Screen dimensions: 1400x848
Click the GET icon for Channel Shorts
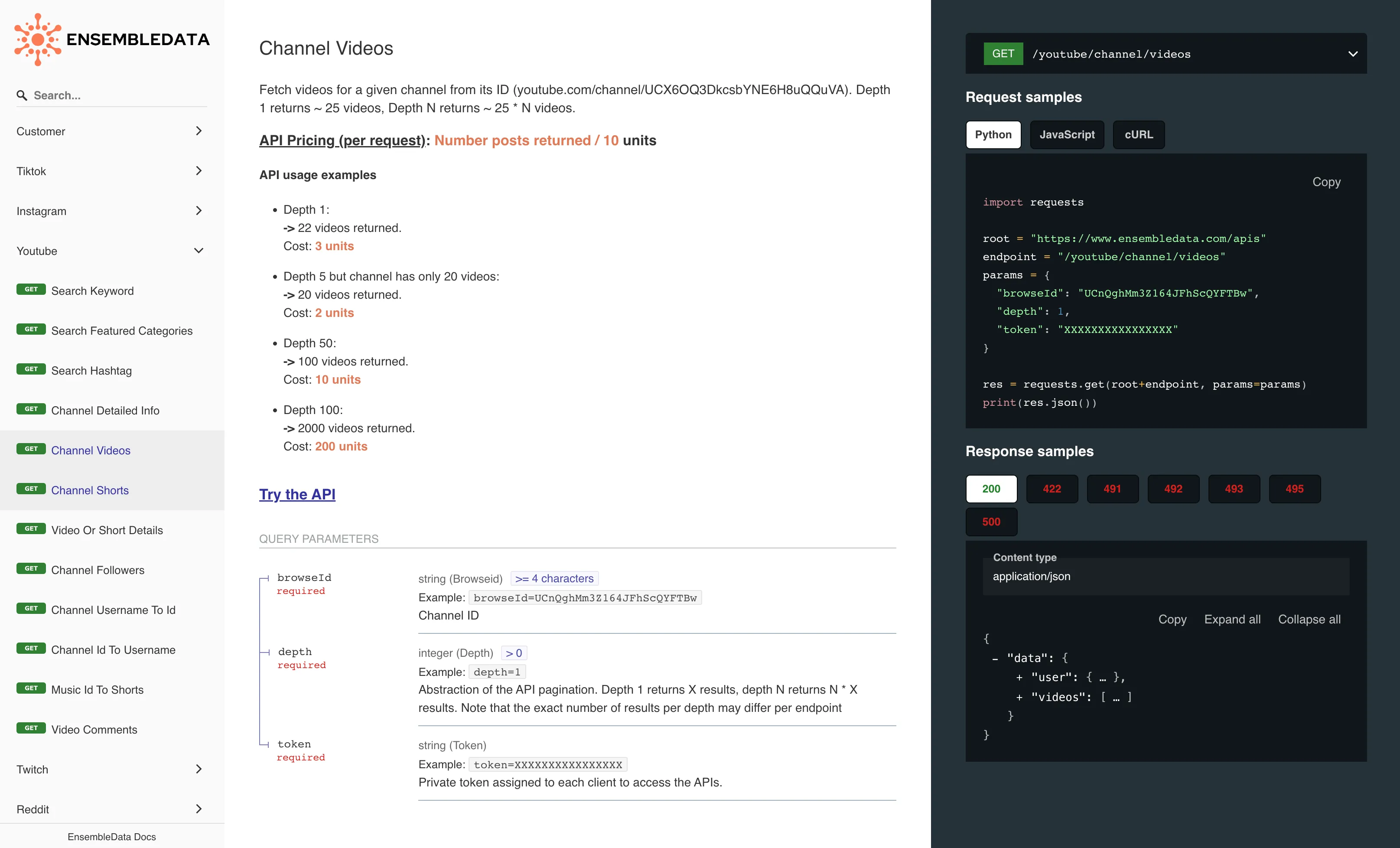[31, 489]
